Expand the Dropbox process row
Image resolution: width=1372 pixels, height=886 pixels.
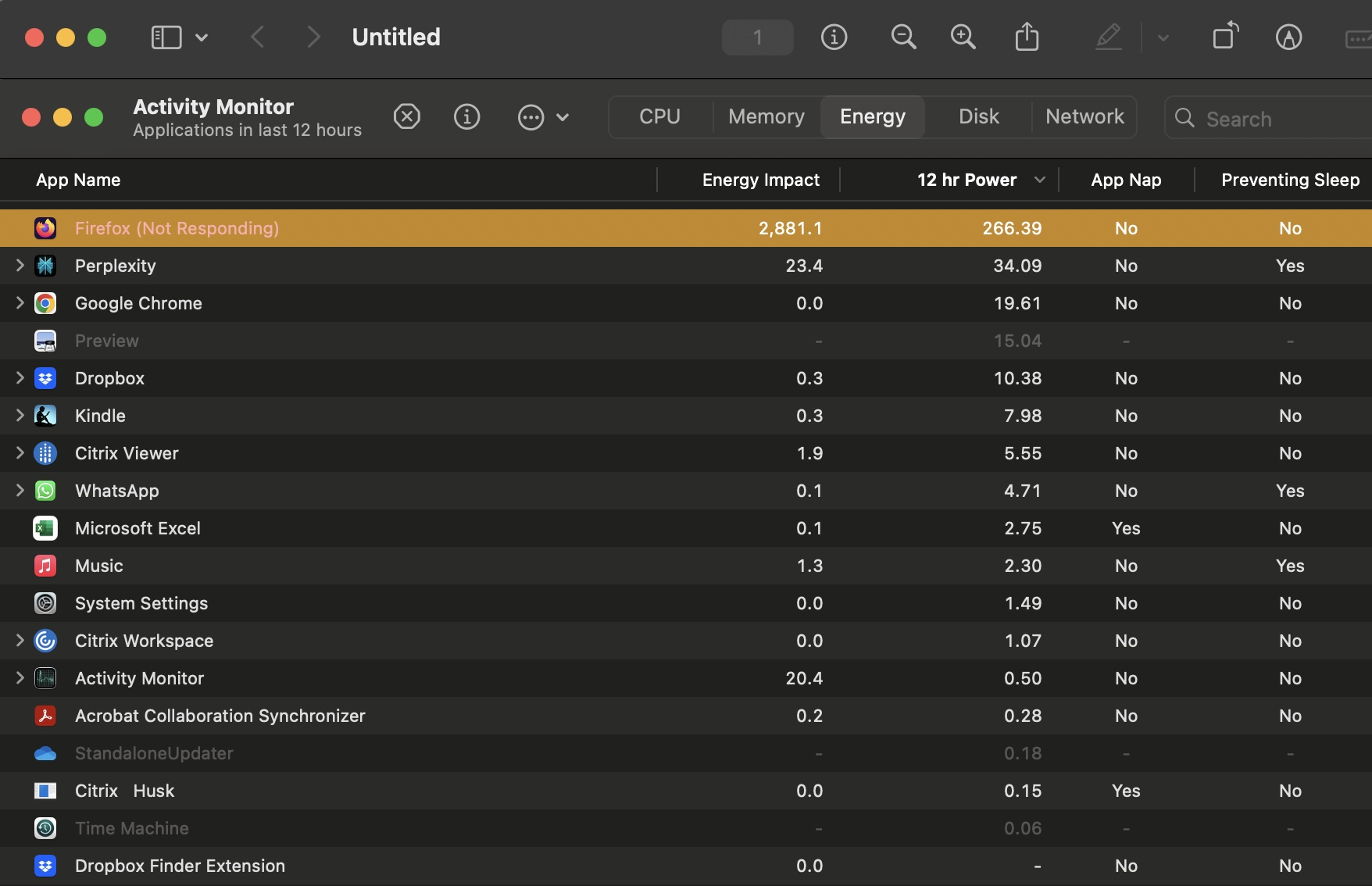pyautogui.click(x=20, y=378)
